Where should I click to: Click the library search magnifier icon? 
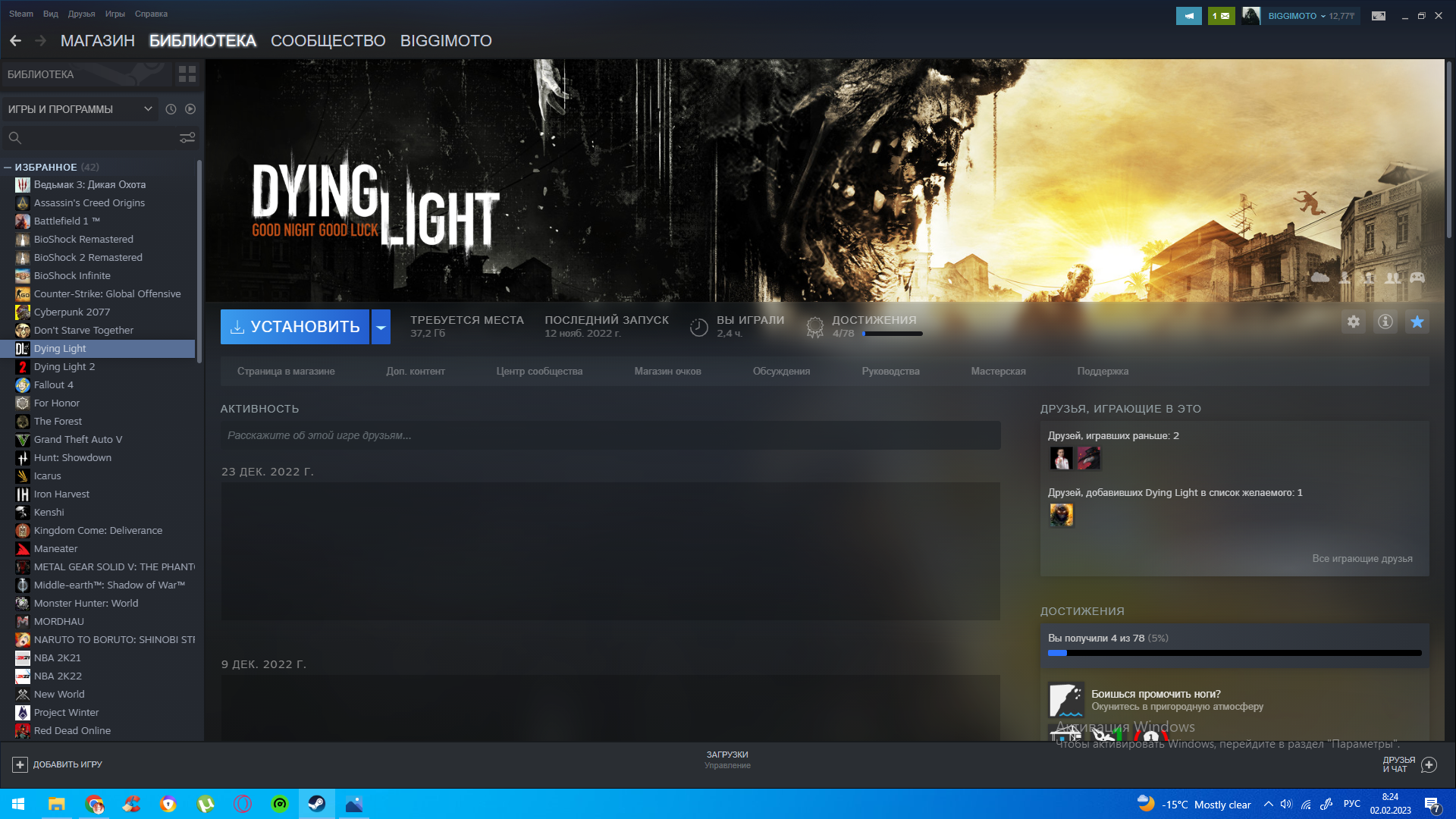[x=14, y=138]
